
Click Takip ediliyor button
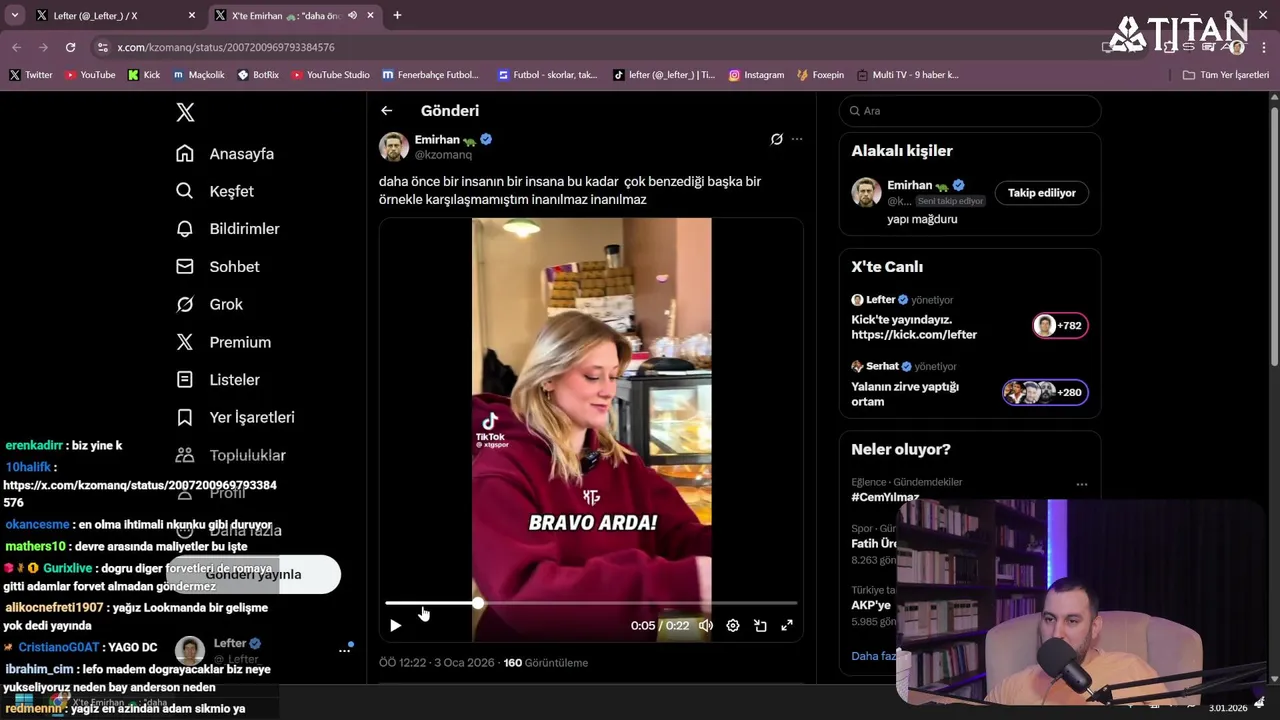(x=1042, y=193)
